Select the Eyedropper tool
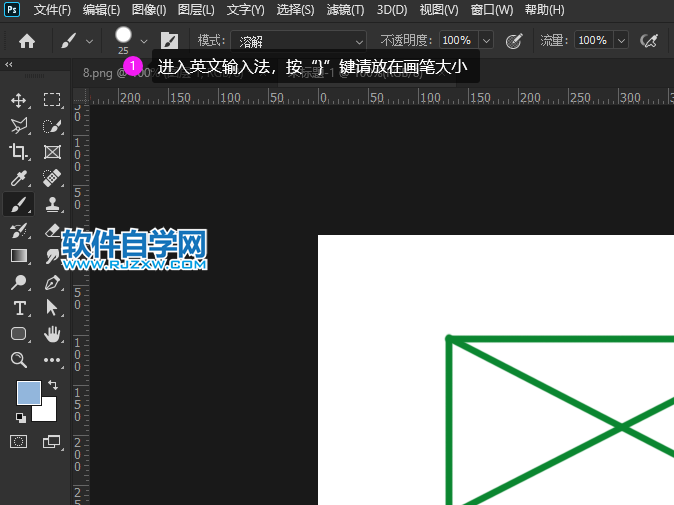The width and height of the screenshot is (674, 505). pyautogui.click(x=18, y=178)
